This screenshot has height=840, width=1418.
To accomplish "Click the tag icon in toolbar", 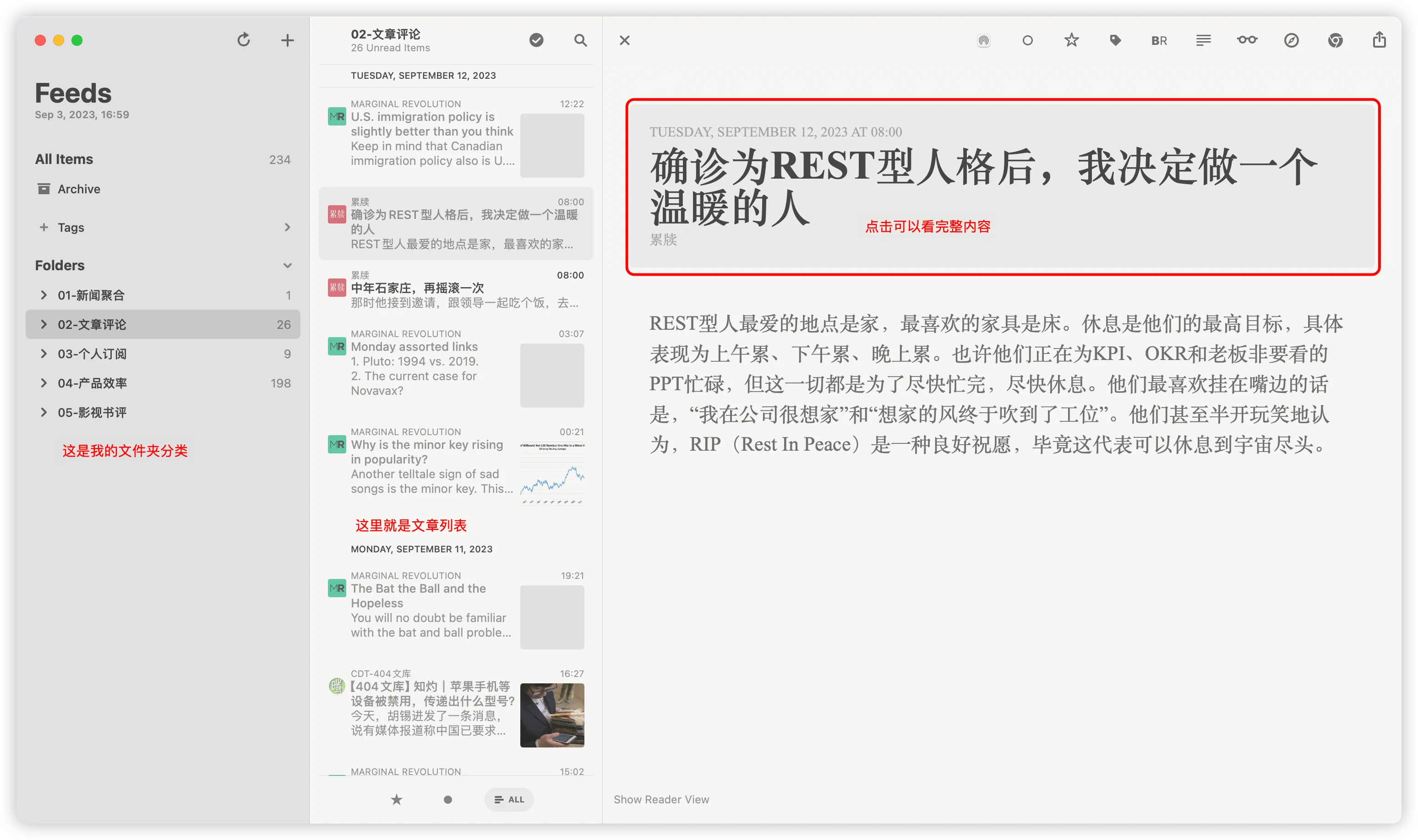I will (x=1115, y=40).
